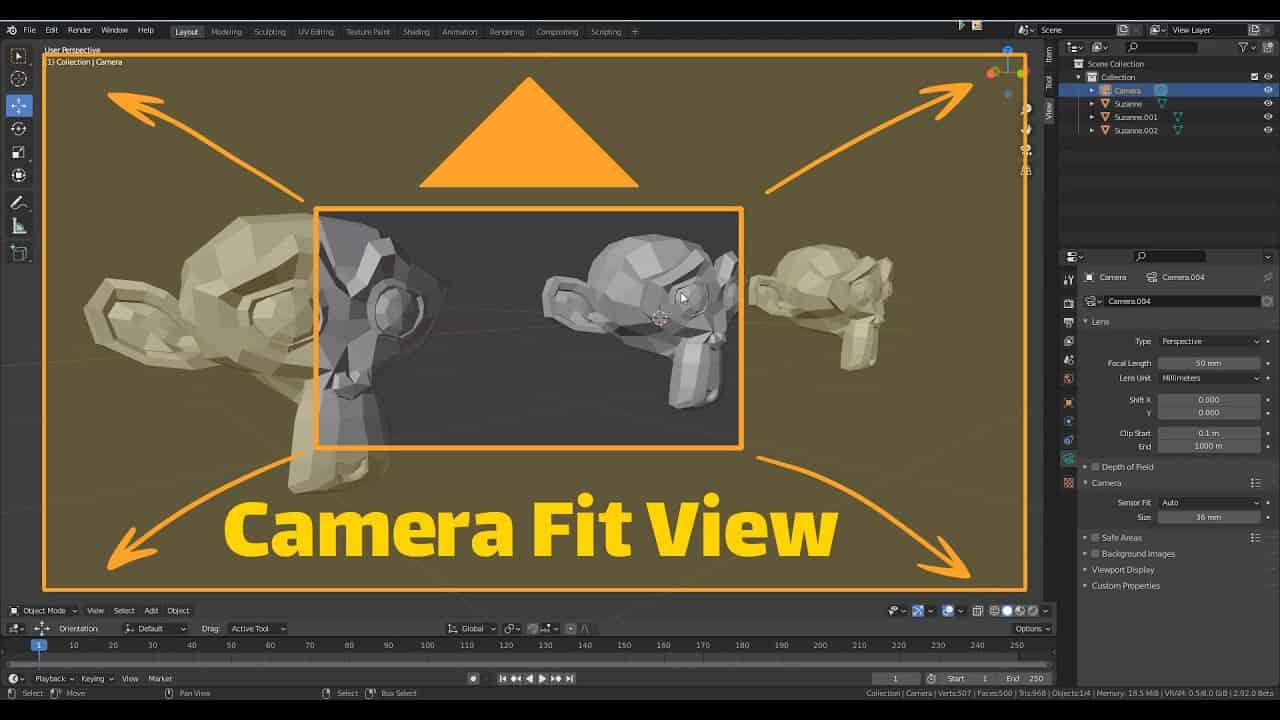Switch to the Modeling workspace tab

226,31
